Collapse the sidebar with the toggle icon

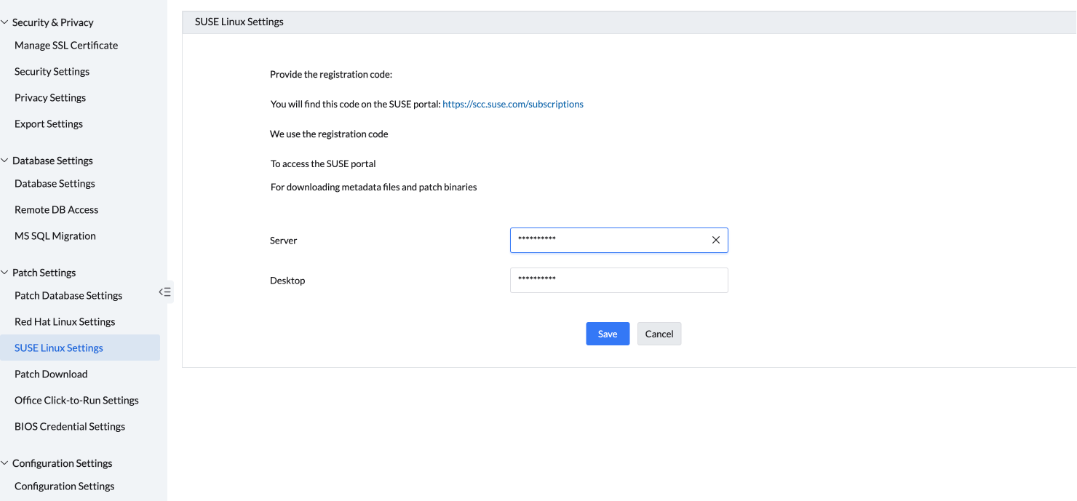click(x=165, y=292)
